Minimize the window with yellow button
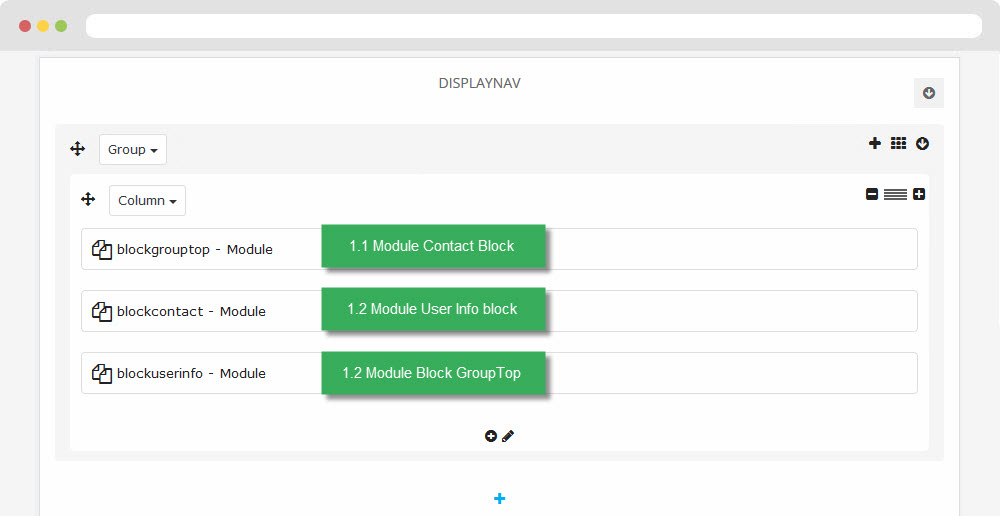The width and height of the screenshot is (1000, 516). [43, 26]
